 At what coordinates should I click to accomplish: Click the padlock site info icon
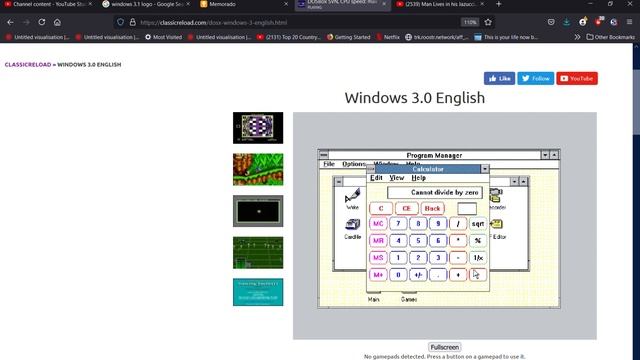(x=133, y=22)
